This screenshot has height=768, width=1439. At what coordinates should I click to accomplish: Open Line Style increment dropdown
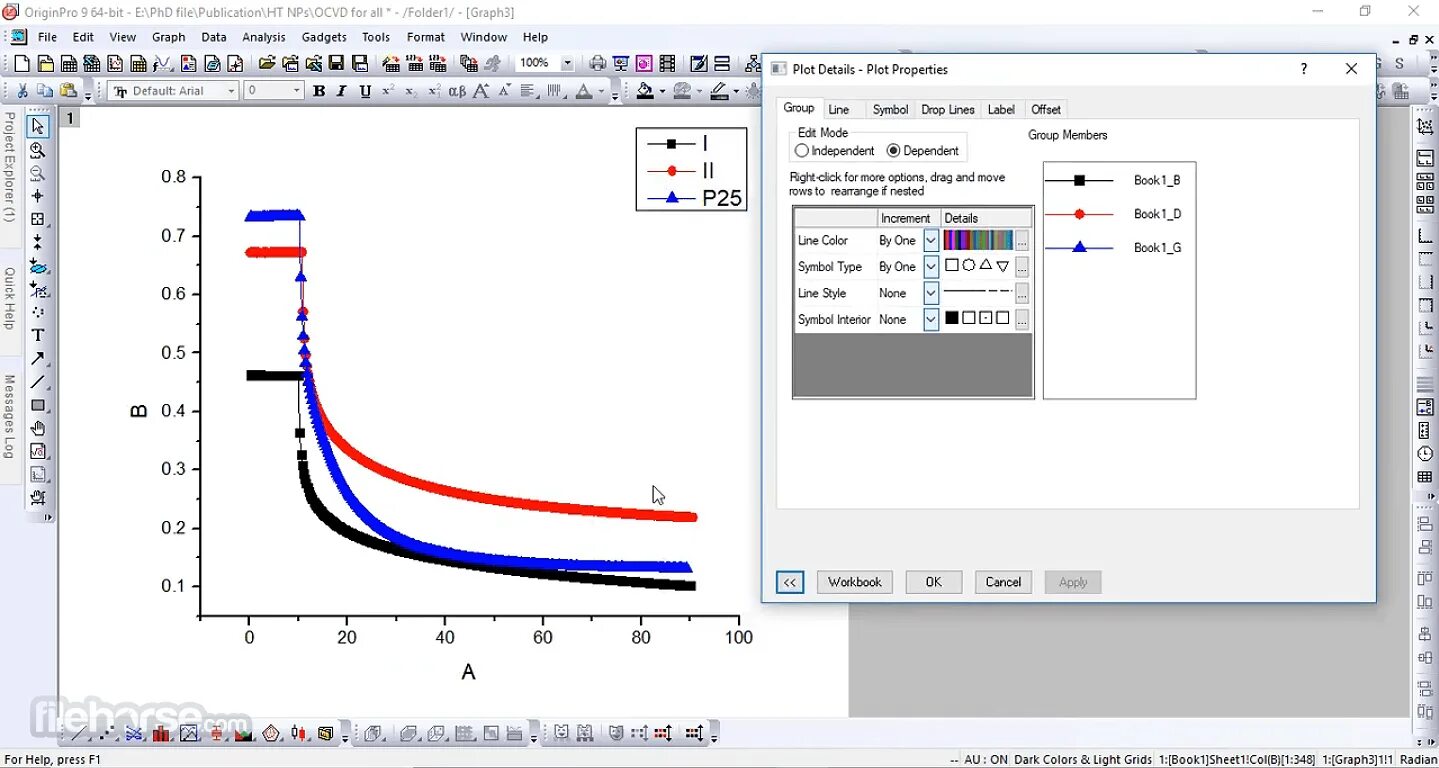[931, 293]
